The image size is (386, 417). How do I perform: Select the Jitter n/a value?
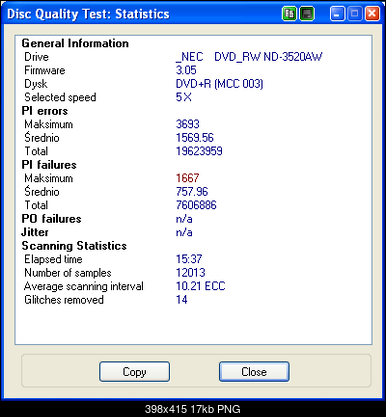point(184,232)
